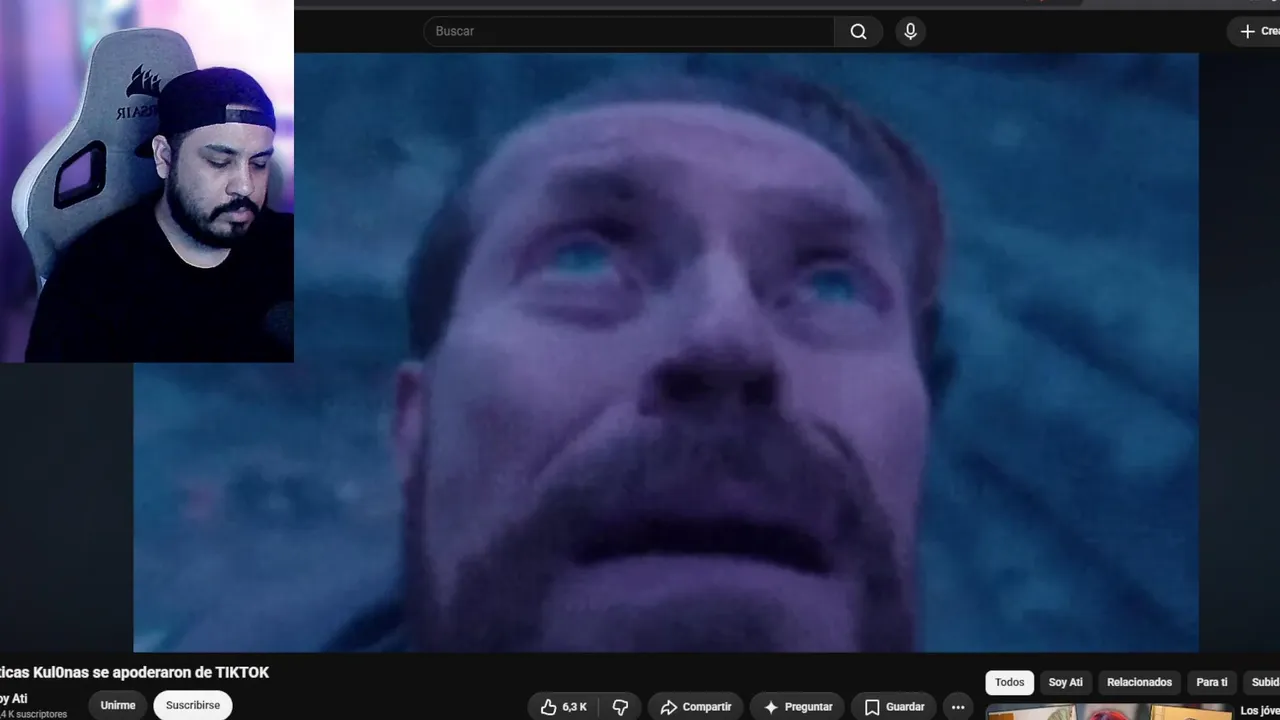Open the Crear plus button
Image resolution: width=1280 pixels, height=720 pixels.
1256,31
